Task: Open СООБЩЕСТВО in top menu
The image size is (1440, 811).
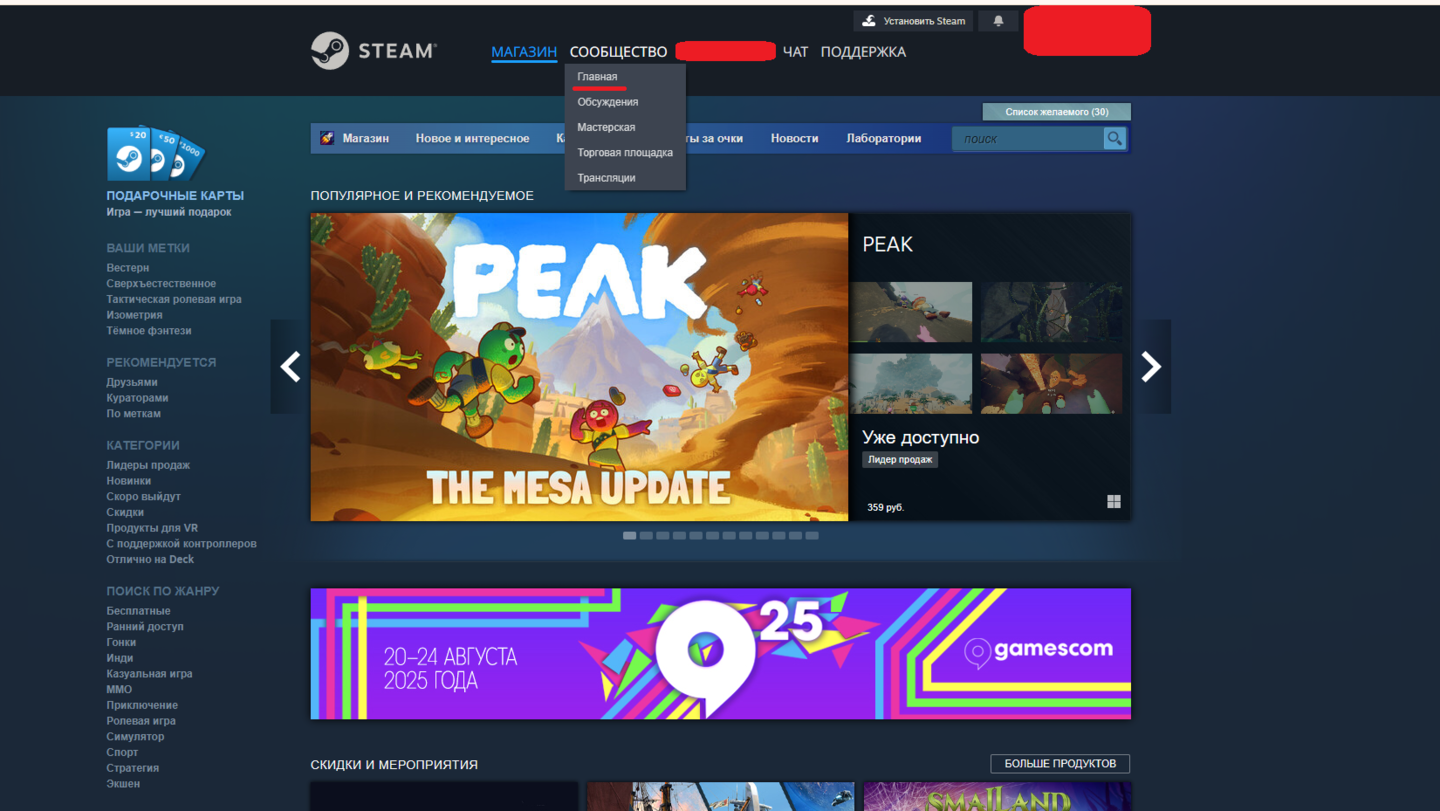Action: pos(618,52)
